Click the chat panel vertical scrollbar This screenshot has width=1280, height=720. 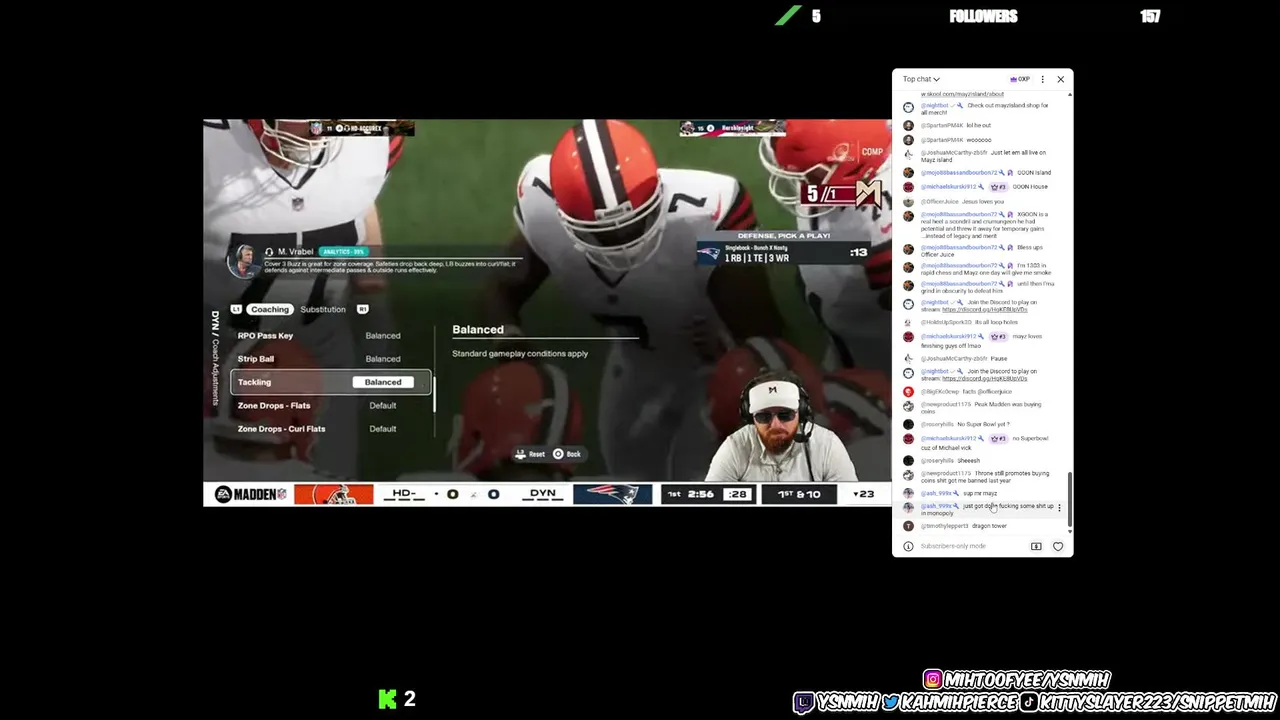[1070, 499]
